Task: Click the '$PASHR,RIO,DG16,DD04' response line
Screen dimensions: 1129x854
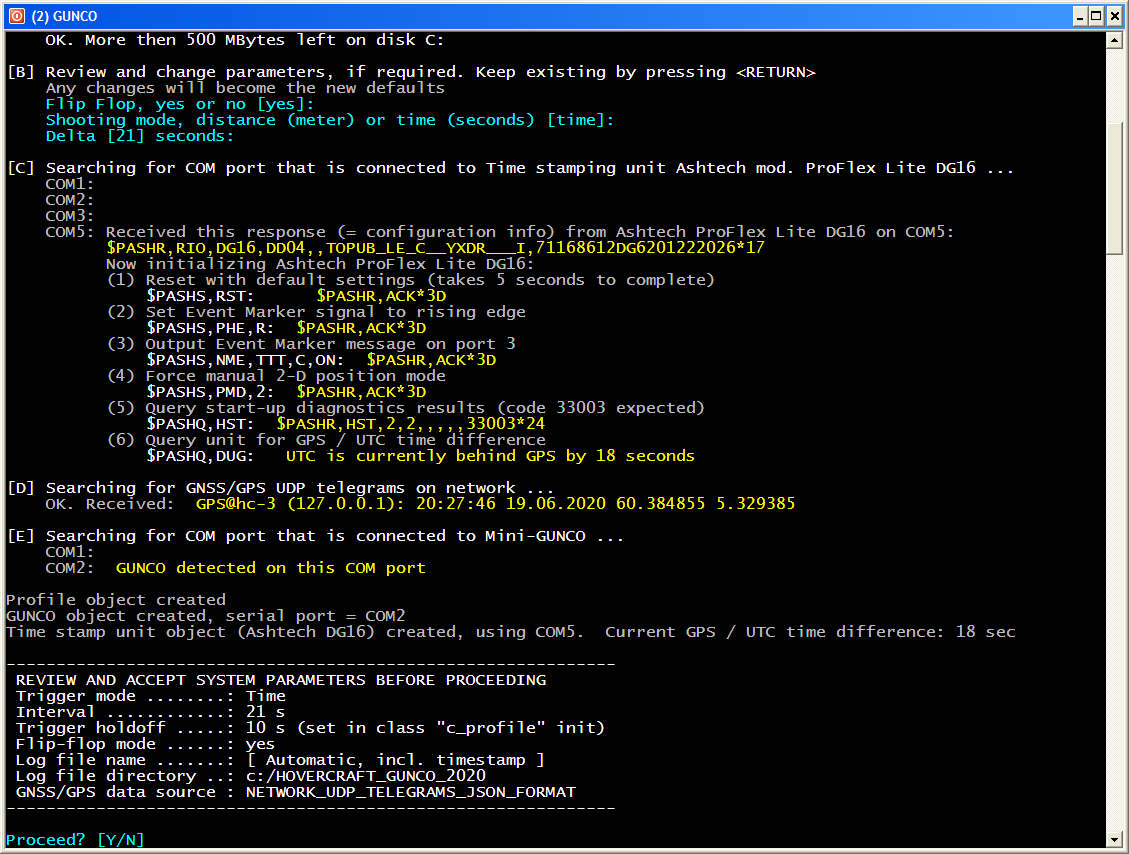Action: coord(436,248)
